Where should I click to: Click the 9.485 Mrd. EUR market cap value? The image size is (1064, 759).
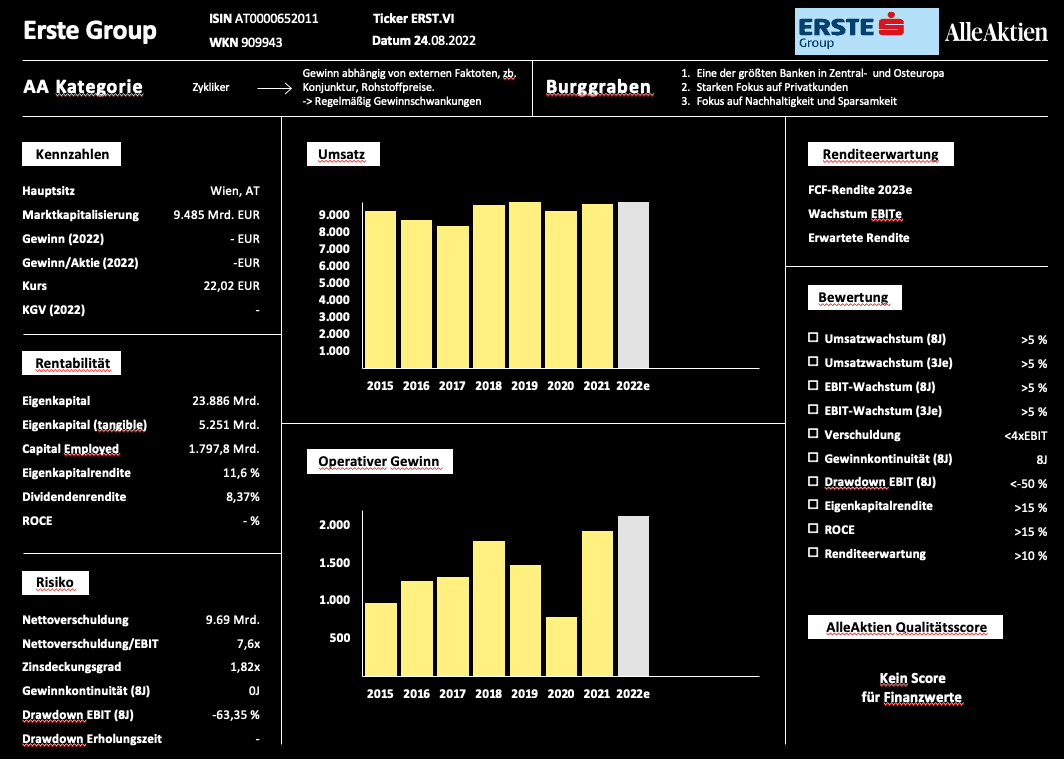[216, 215]
